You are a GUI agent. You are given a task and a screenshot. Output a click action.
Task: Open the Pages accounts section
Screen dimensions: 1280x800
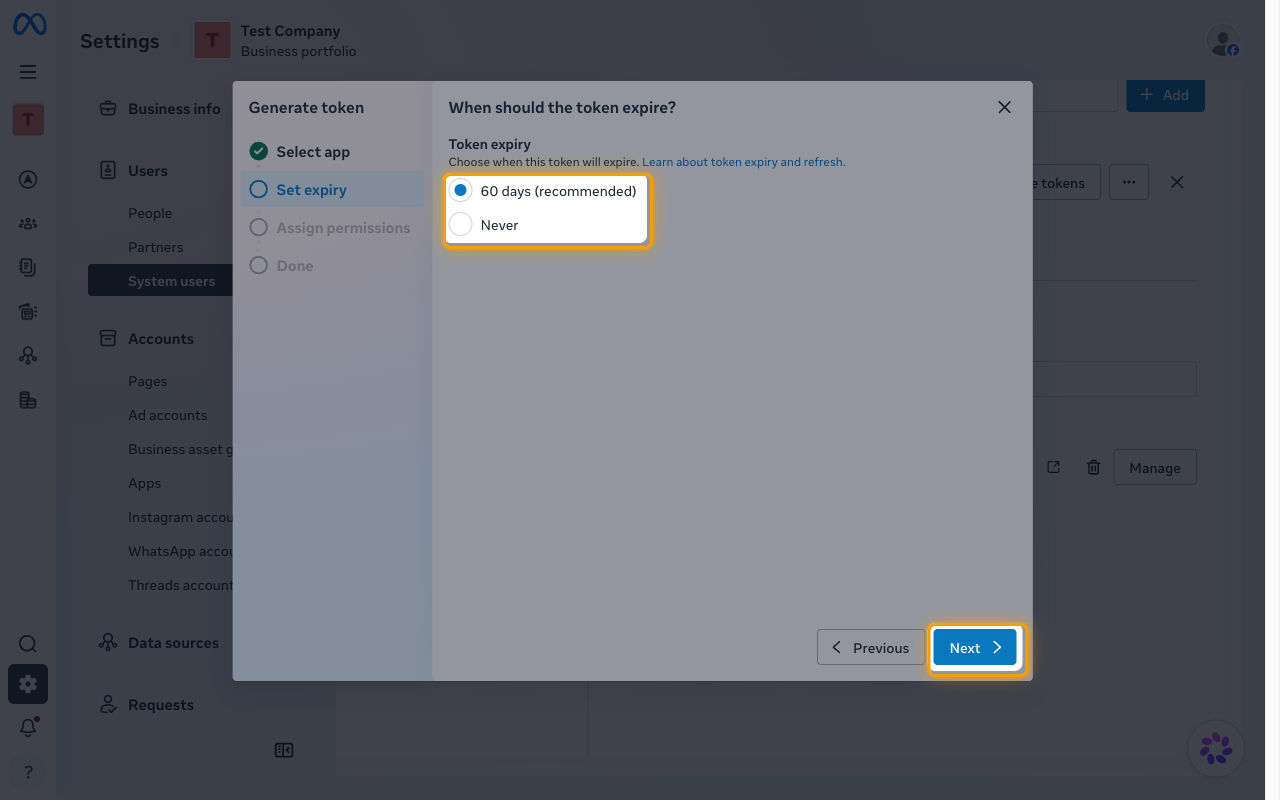click(148, 381)
